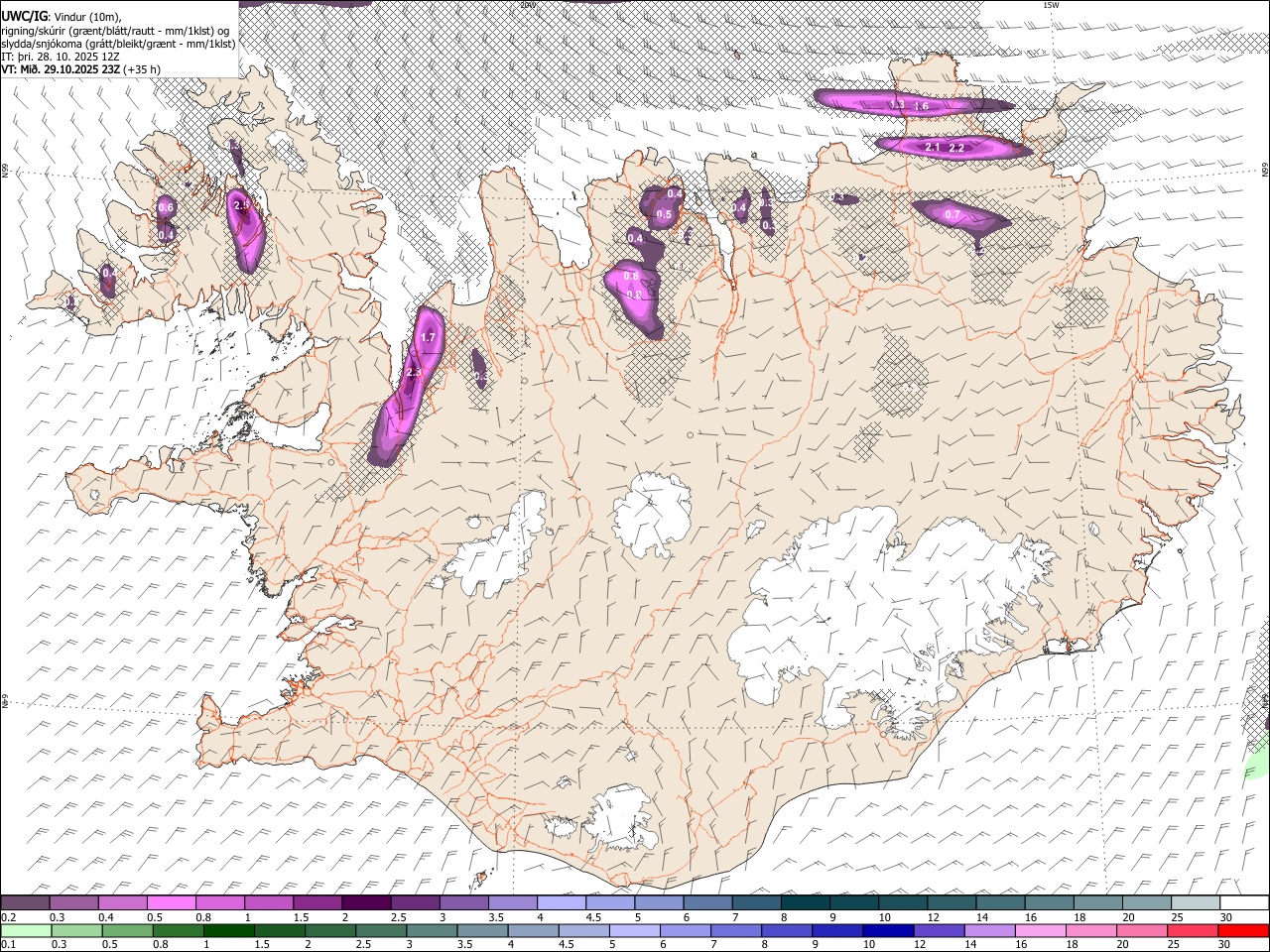Click the slydda/snjókoma legend description line
Screen dimensions: 1270x952
(118, 44)
